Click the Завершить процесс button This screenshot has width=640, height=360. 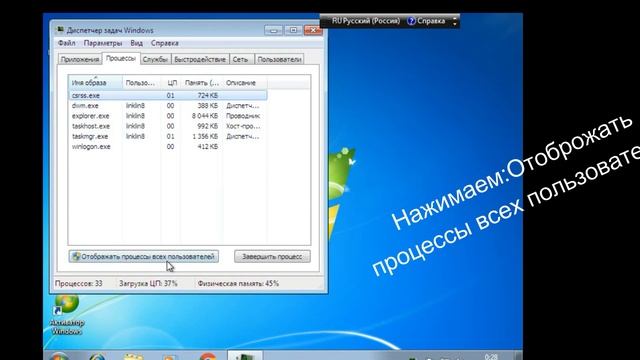tap(272, 256)
